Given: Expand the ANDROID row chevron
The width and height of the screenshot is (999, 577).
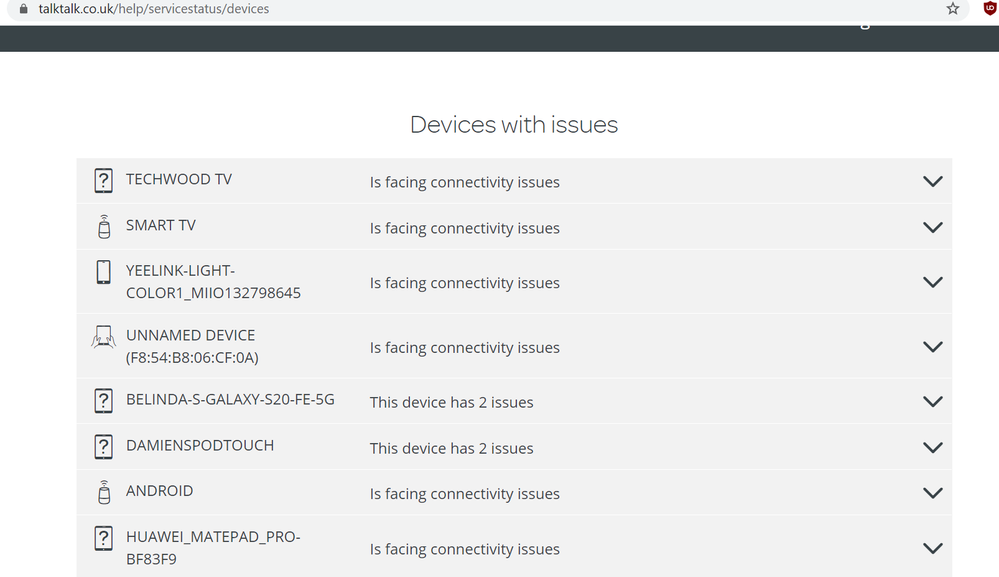Looking at the screenshot, I should tap(933, 493).
